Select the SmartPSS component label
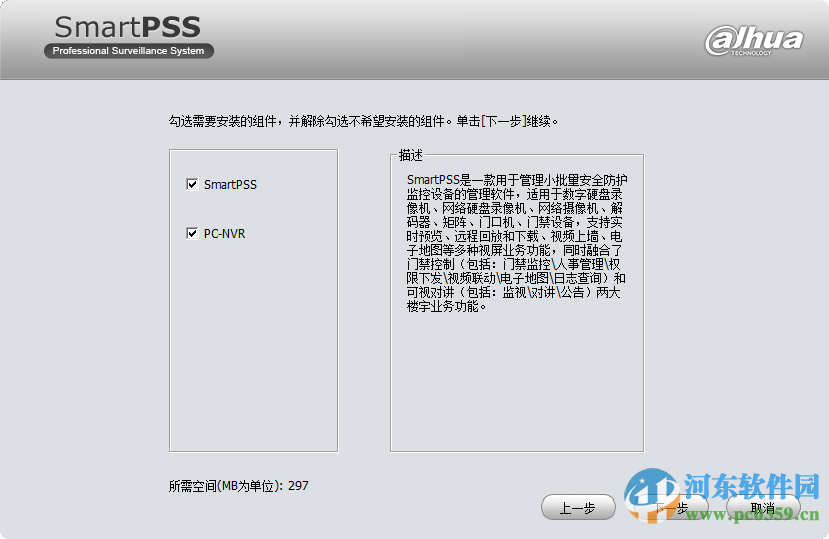The image size is (829, 539). (x=230, y=185)
